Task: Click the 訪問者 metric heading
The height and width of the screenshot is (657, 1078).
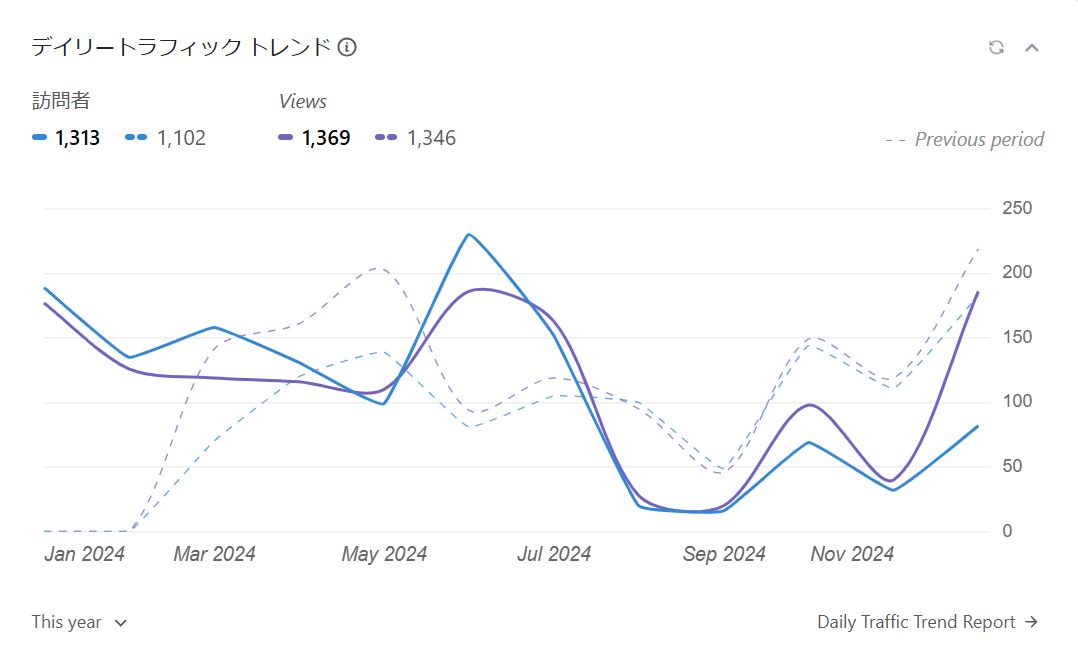Action: [x=61, y=101]
